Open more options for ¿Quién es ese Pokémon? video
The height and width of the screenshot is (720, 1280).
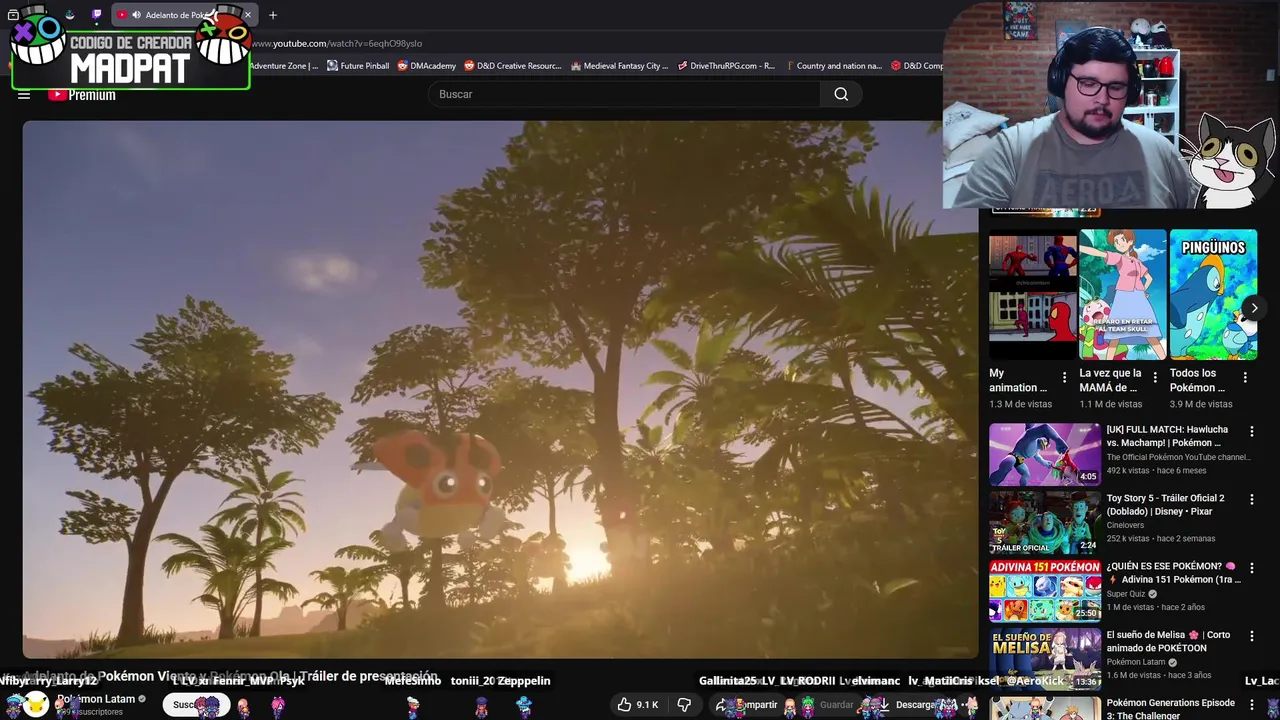coord(1251,568)
